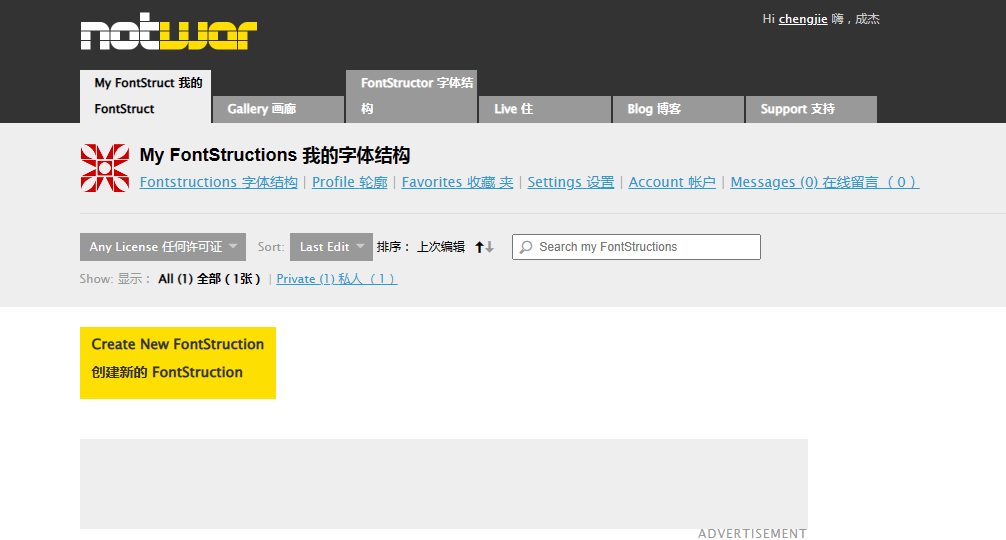
Task: Click the search magnifier icon
Action: click(x=526, y=247)
